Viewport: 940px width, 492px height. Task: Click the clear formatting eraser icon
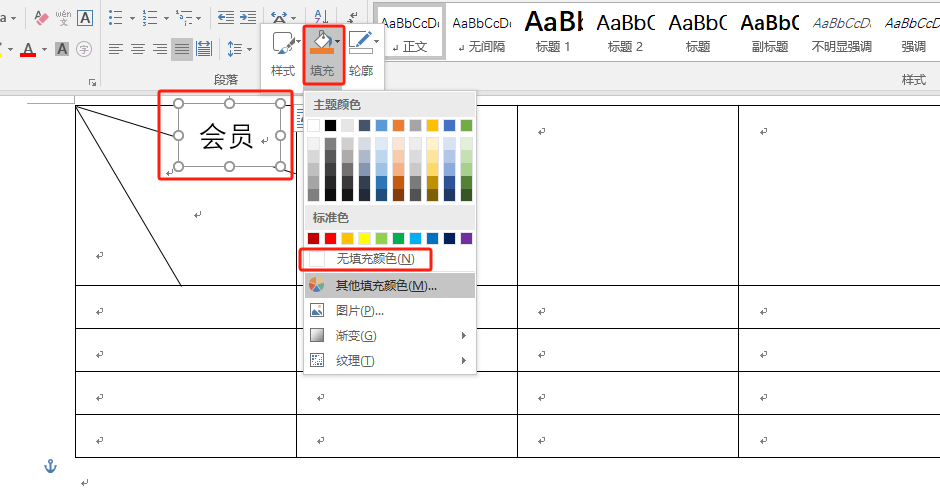(41, 17)
